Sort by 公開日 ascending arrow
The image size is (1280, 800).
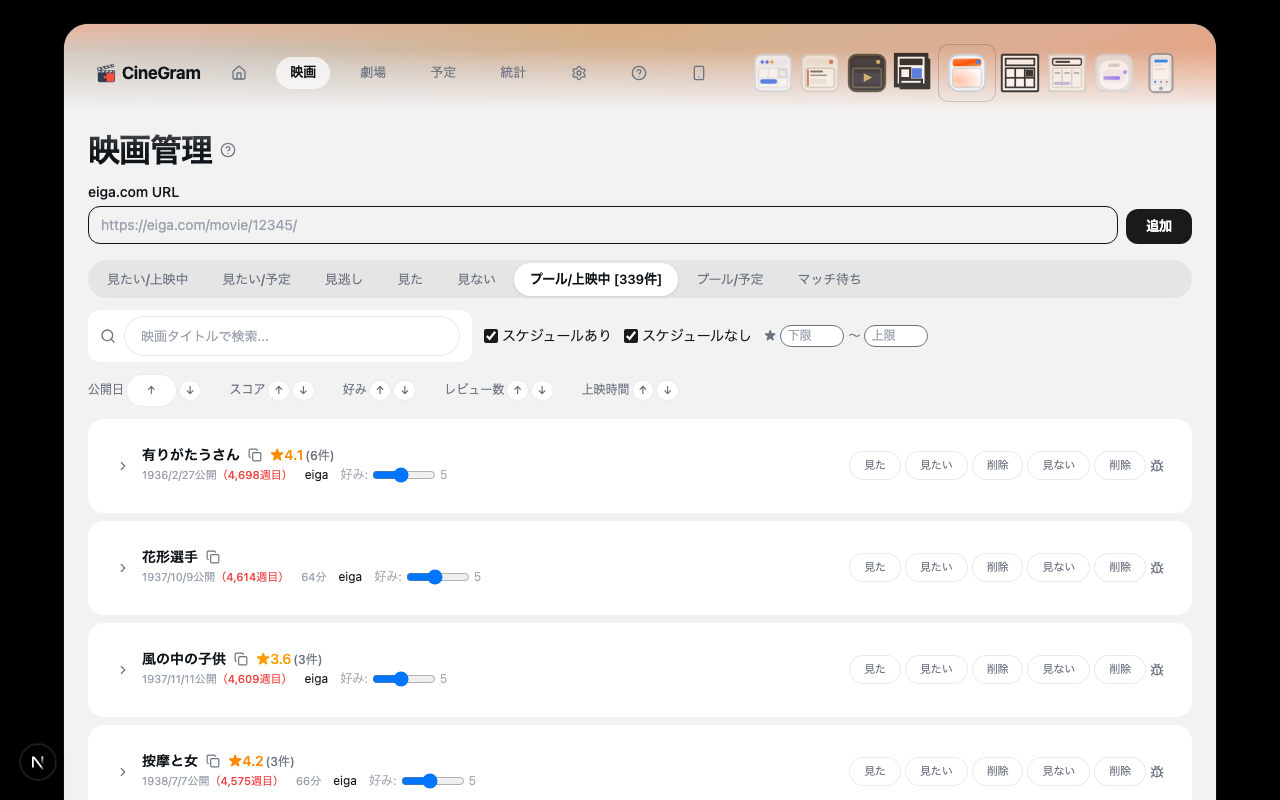click(x=151, y=390)
